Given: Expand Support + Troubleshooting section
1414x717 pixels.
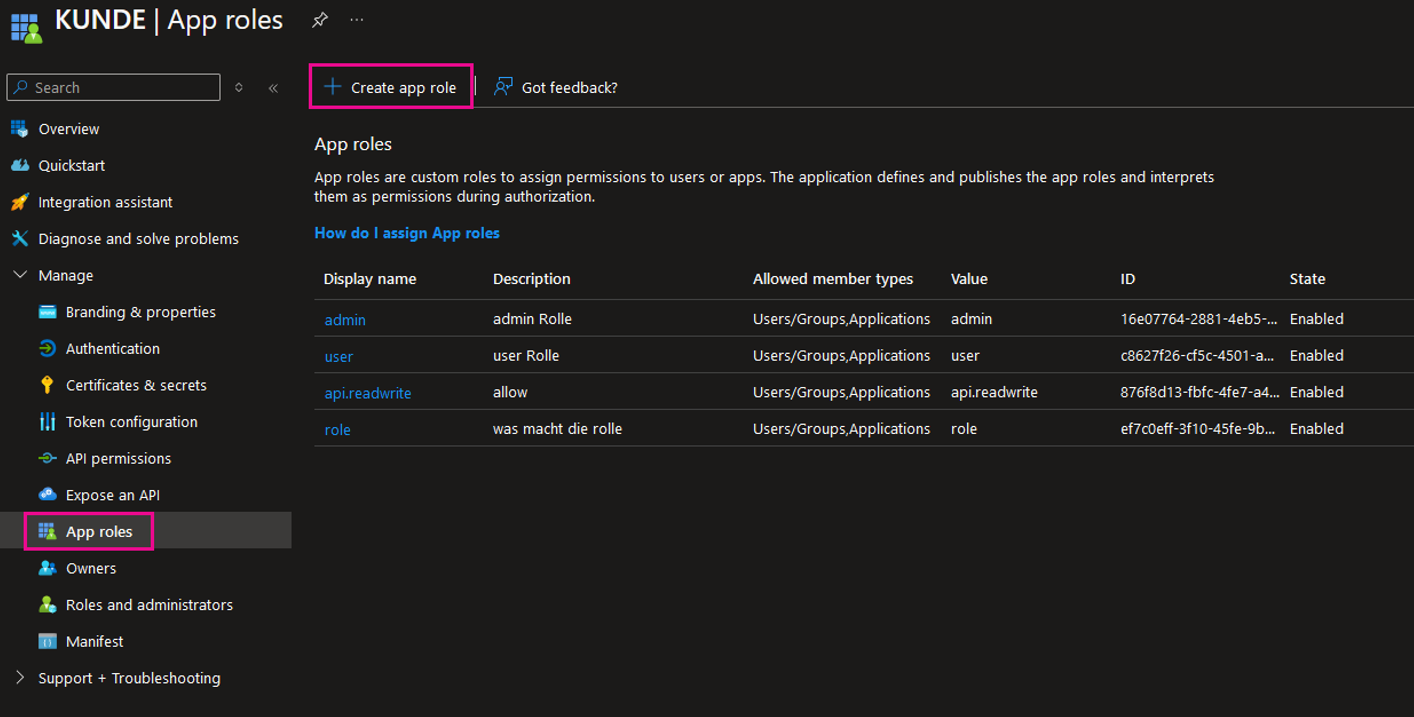Looking at the screenshot, I should click(20, 678).
